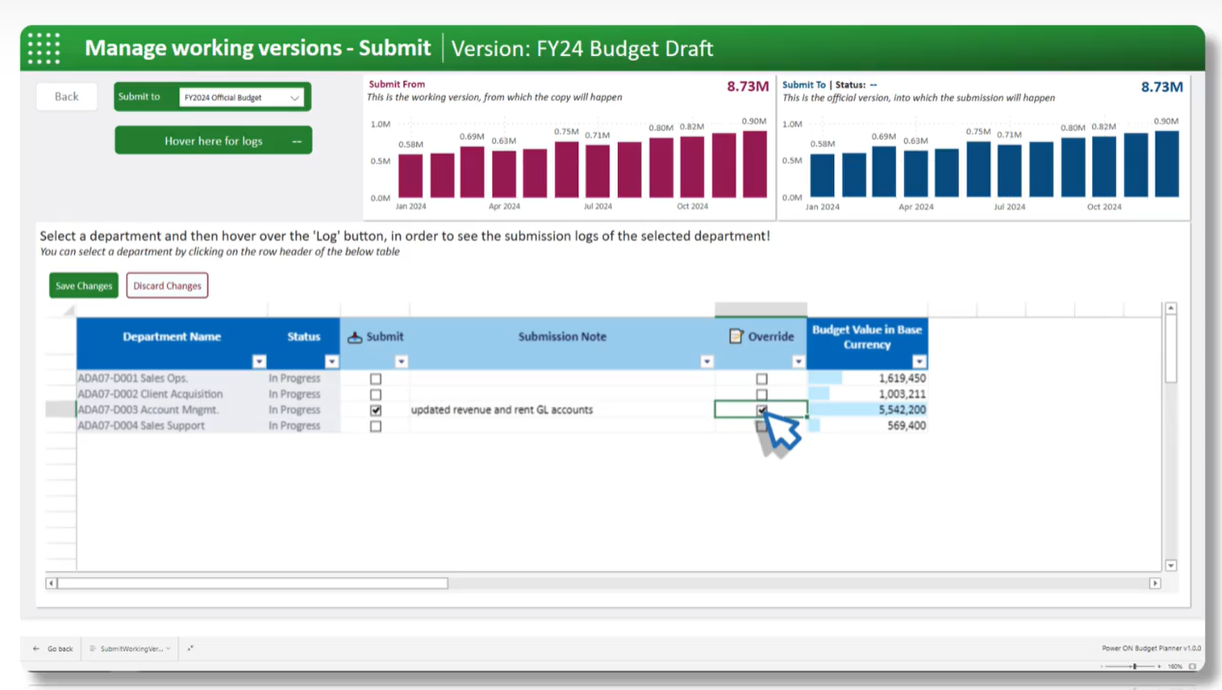Screen dimensions: 1222x690
Task: Open the SubmitWorkingVer page tab
Action: click(x=130, y=649)
